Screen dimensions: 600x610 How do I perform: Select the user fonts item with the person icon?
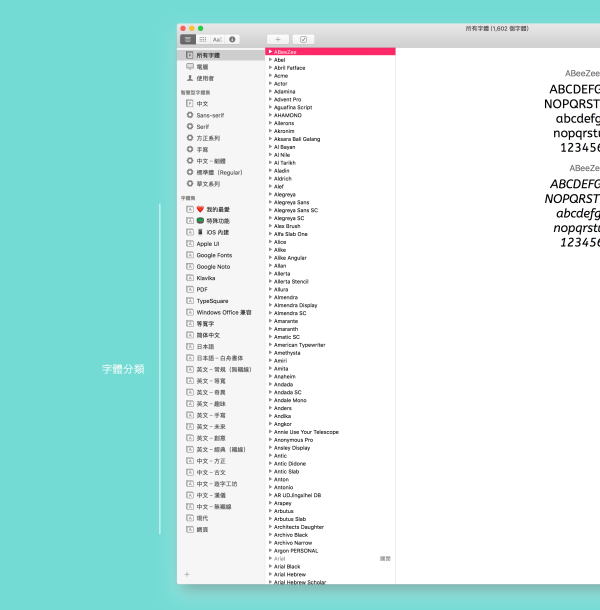click(221, 78)
